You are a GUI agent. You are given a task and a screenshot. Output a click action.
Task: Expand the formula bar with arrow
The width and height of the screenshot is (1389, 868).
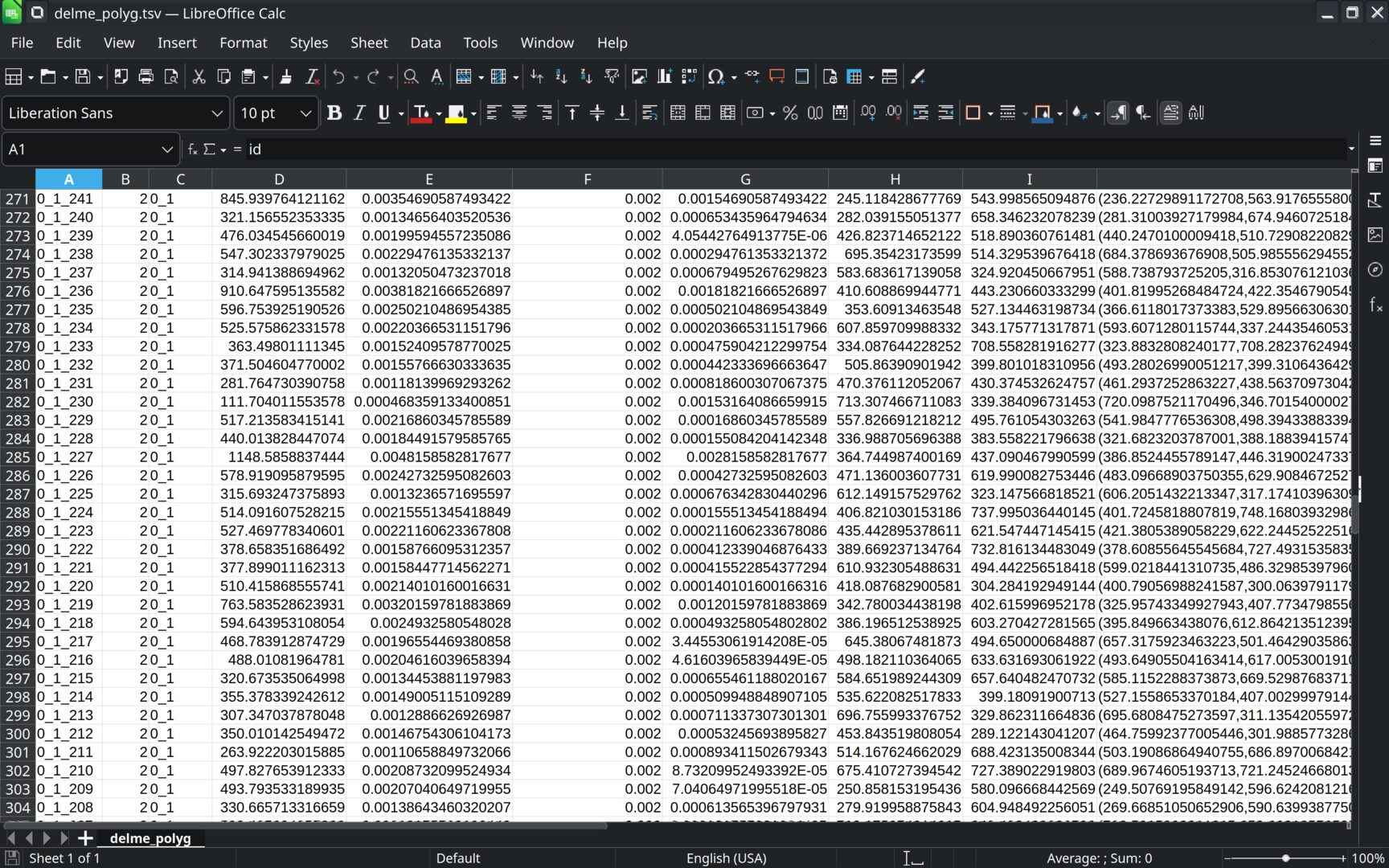click(x=1351, y=149)
